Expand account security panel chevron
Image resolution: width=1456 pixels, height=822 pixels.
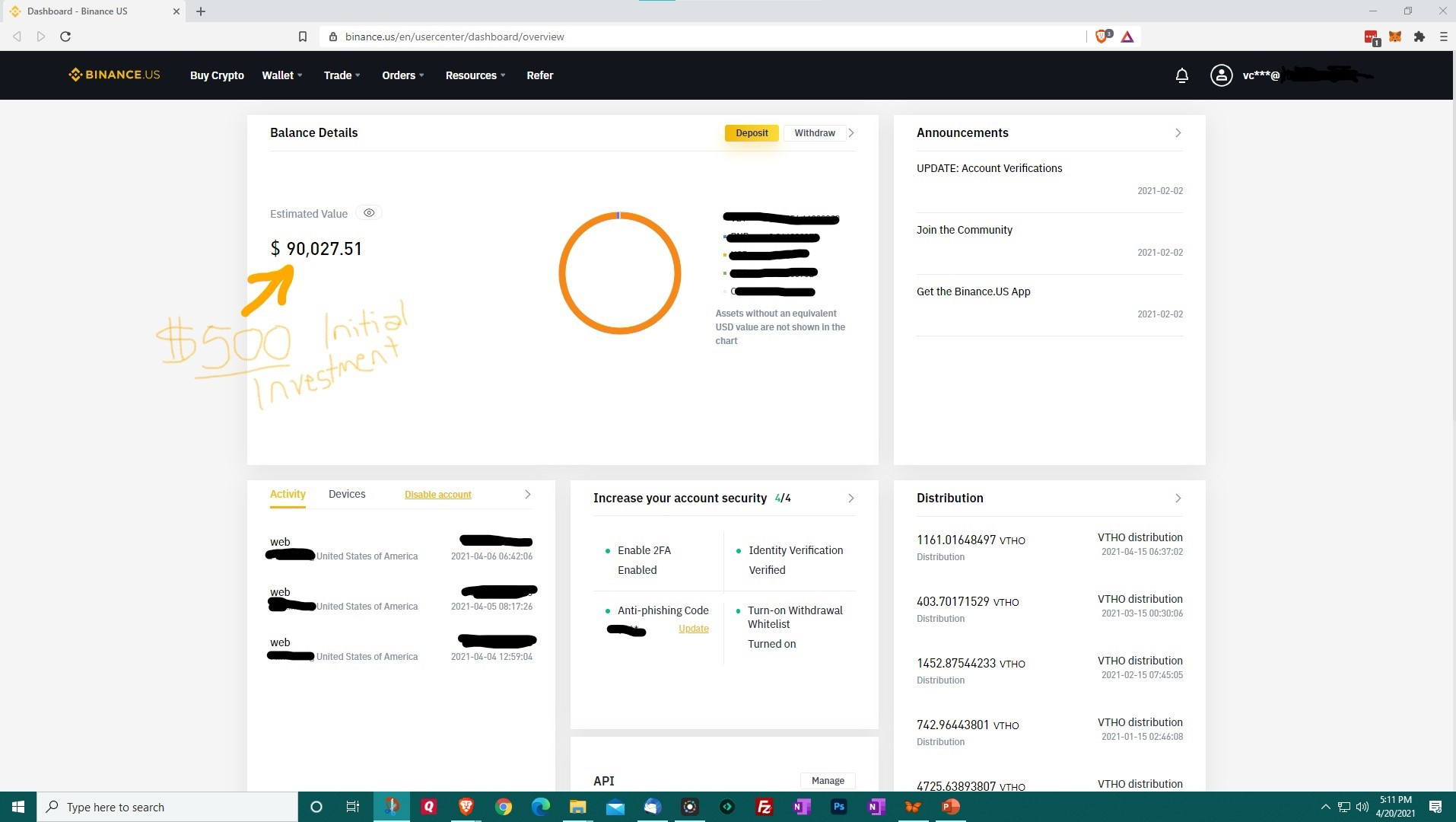tap(850, 498)
